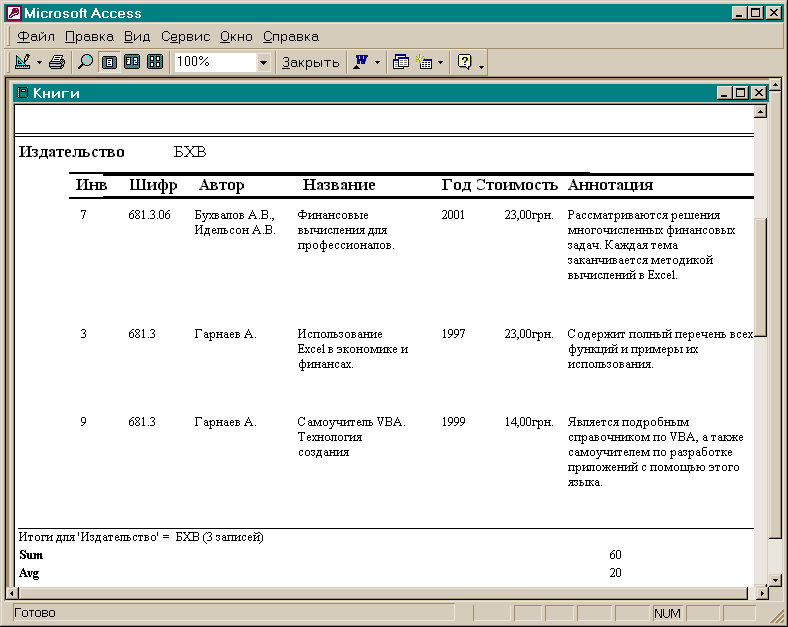Minimize the Microsoft Access window
This screenshot has width=788, height=627.
pyautogui.click(x=739, y=13)
